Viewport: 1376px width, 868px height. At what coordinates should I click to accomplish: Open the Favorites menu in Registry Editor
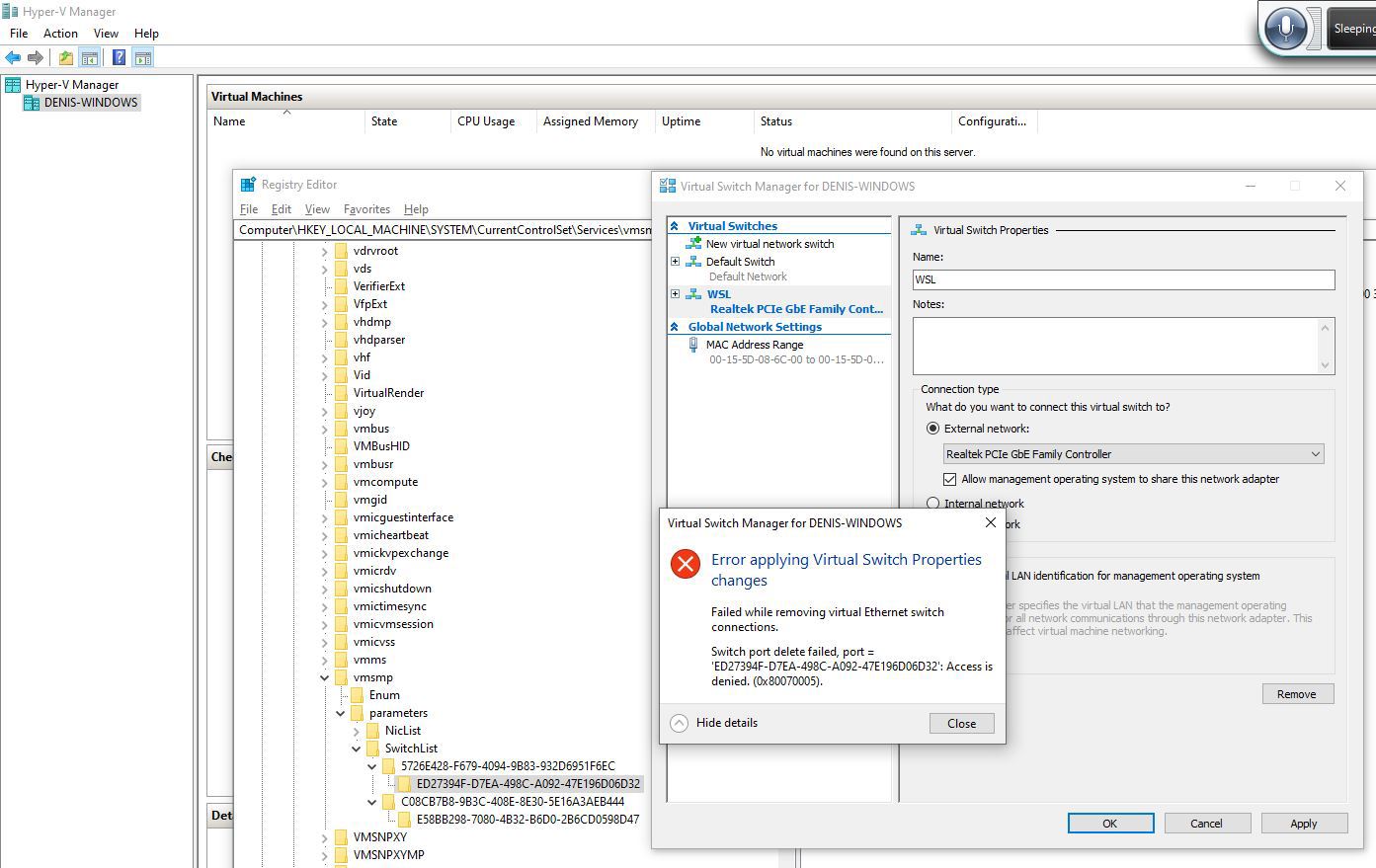pos(366,208)
